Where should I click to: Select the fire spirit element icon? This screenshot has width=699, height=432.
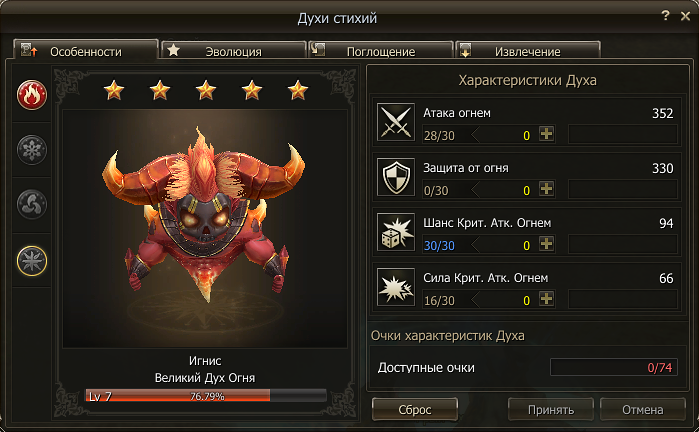(32, 95)
